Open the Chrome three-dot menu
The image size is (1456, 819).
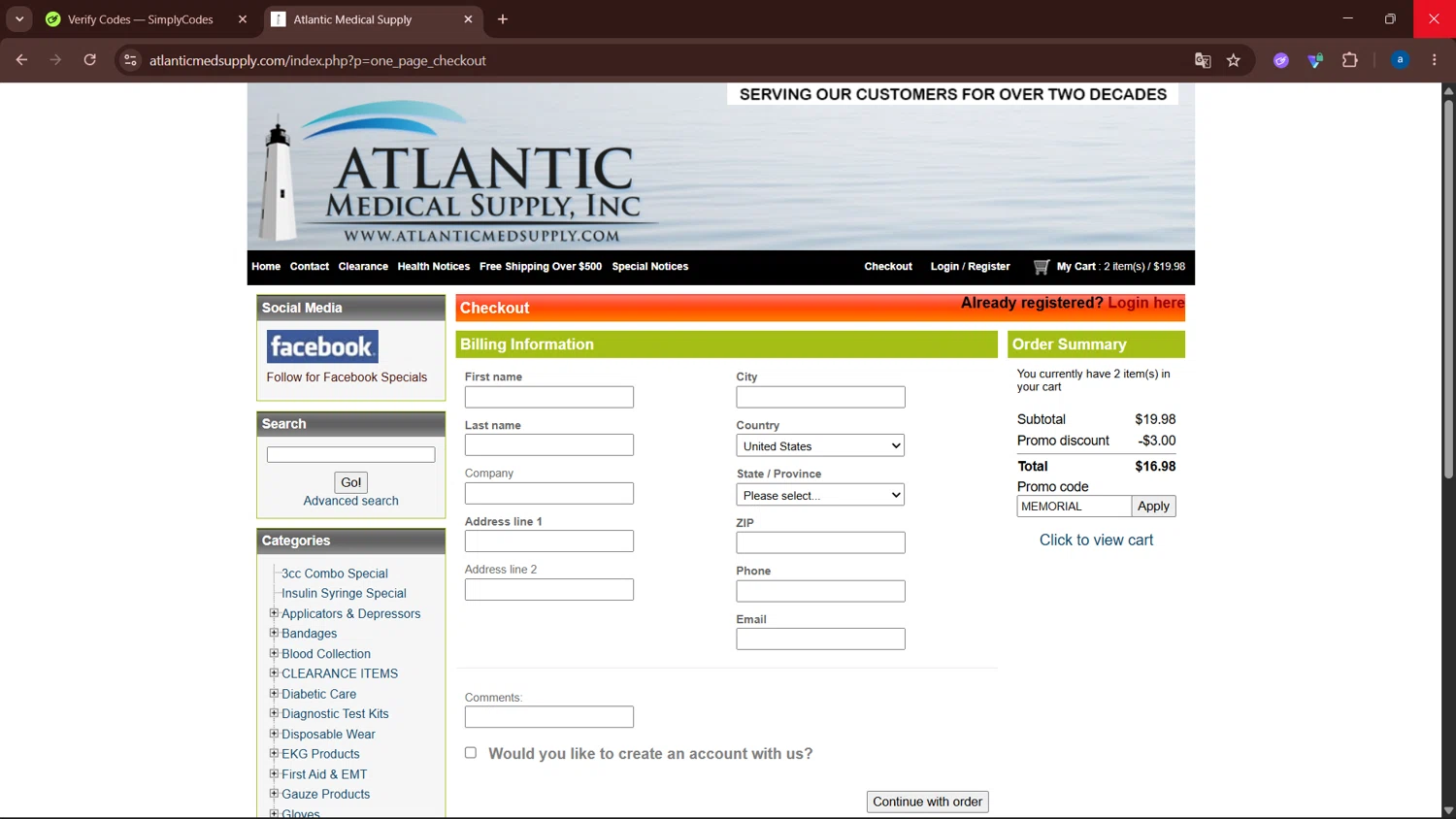click(1435, 60)
